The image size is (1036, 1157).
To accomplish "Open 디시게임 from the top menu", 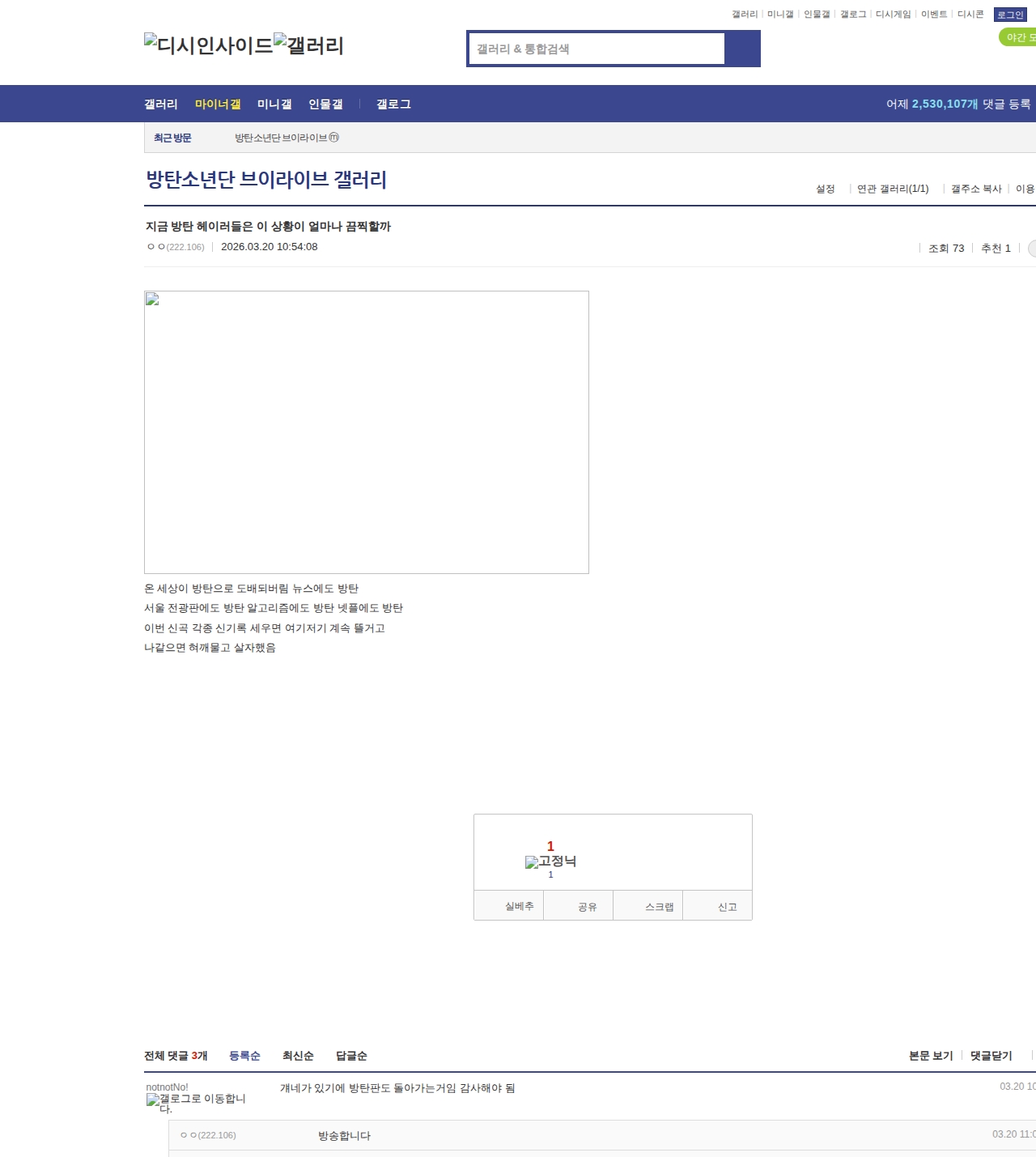I will click(x=894, y=14).
